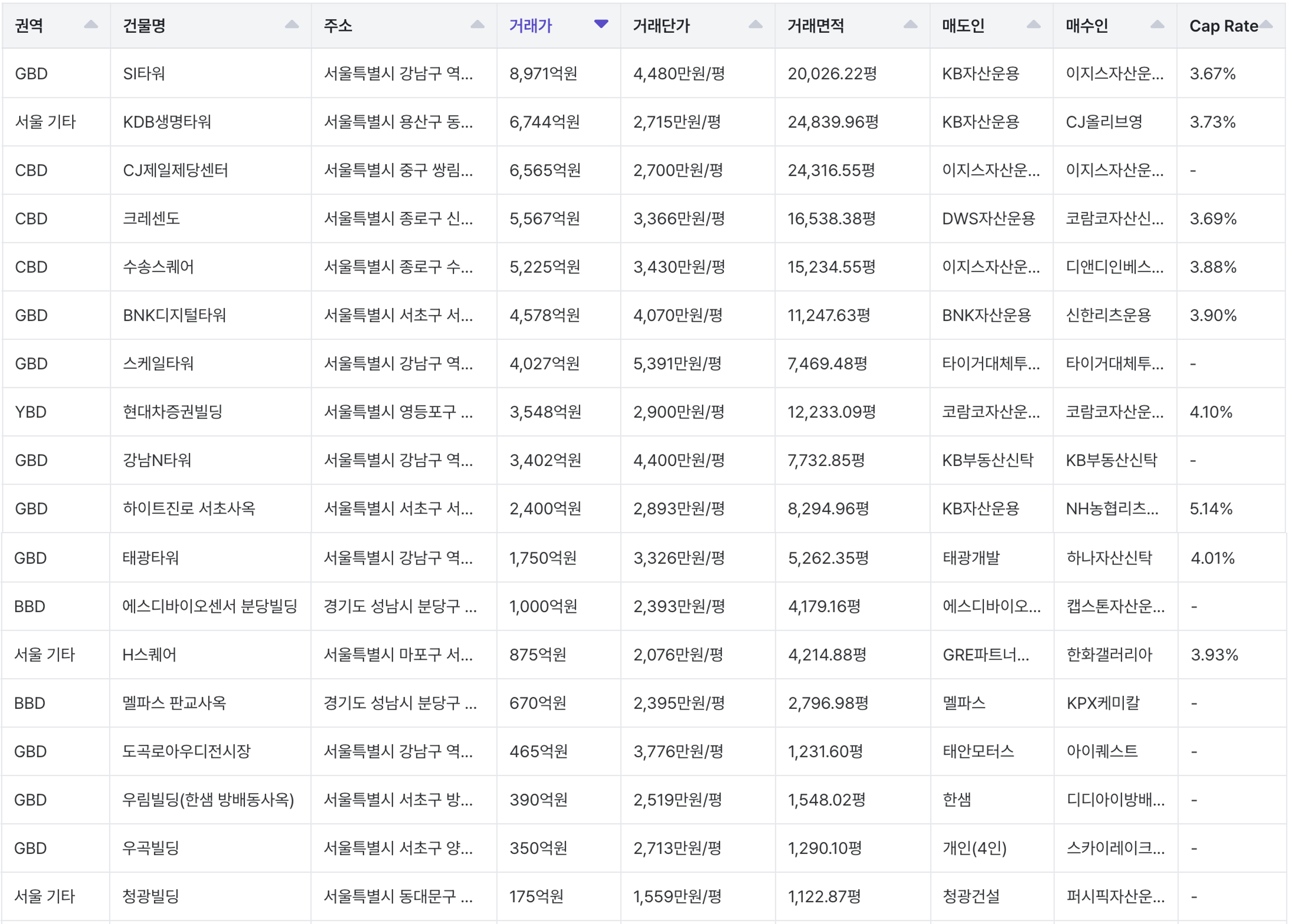Click the sort arrow beside 건물명 header
The height and width of the screenshot is (924, 1289).
291,24
